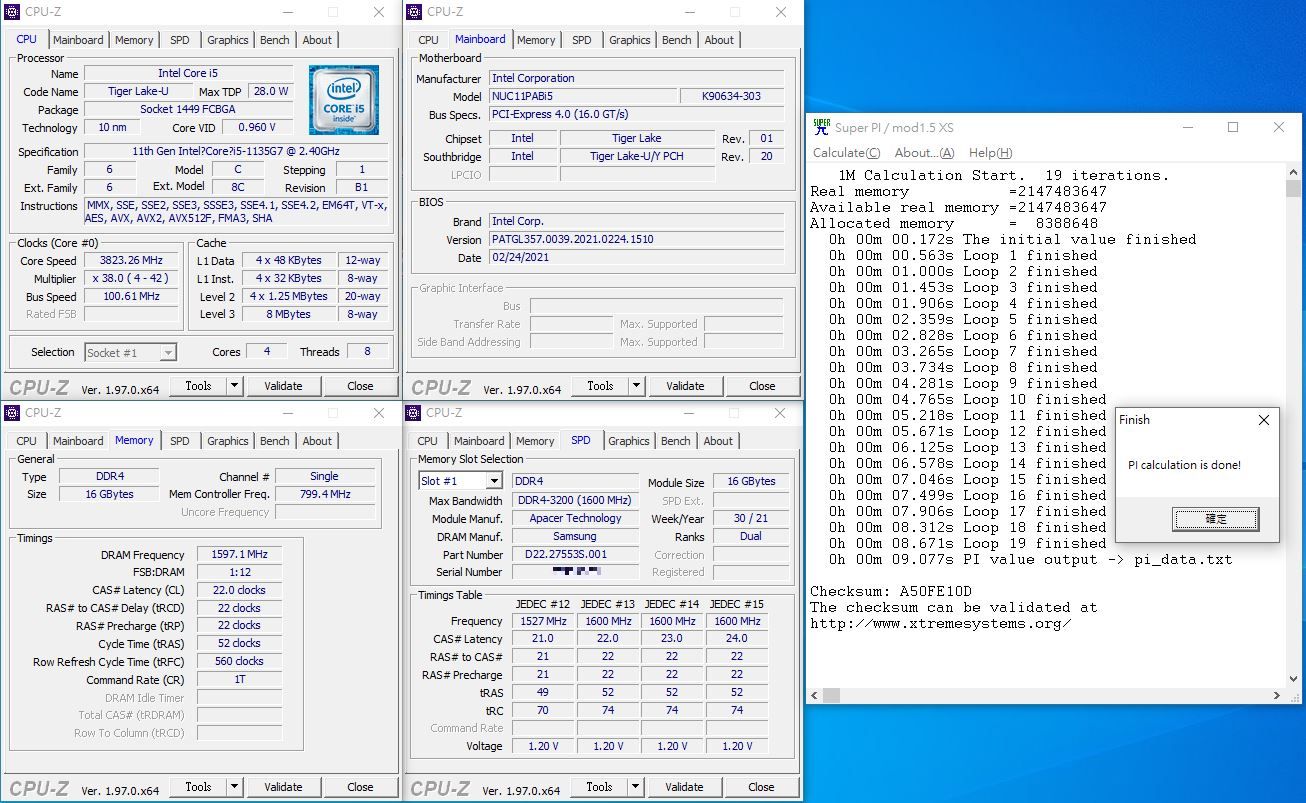
Task: Switch to the Graphics tab in the CPU tab window
Action: click(228, 40)
